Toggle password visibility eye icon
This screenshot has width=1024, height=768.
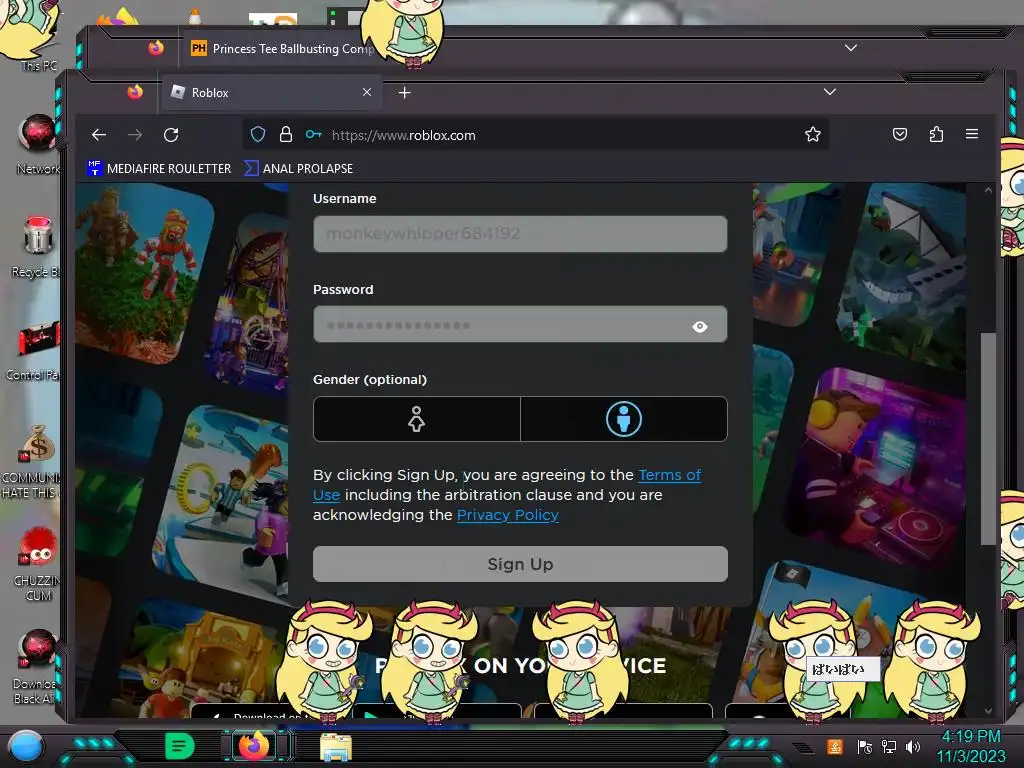coord(699,326)
